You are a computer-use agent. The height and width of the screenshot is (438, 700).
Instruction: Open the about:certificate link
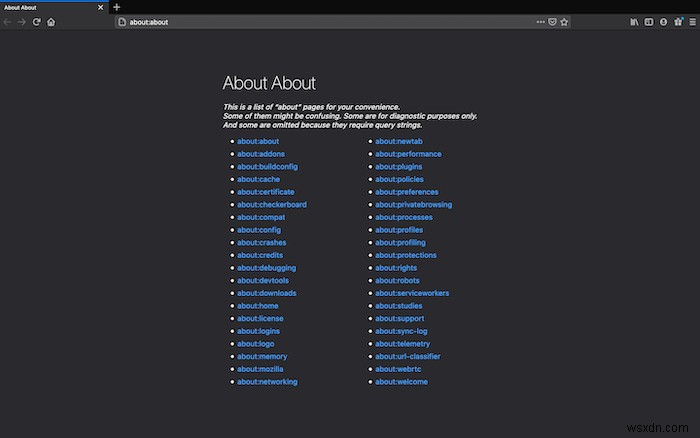point(266,192)
